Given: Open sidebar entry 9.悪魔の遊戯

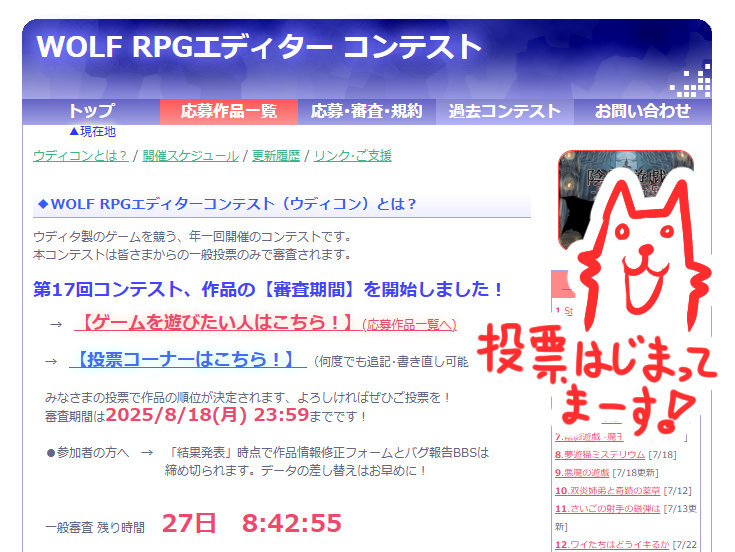Looking at the screenshot, I should (x=582, y=472).
